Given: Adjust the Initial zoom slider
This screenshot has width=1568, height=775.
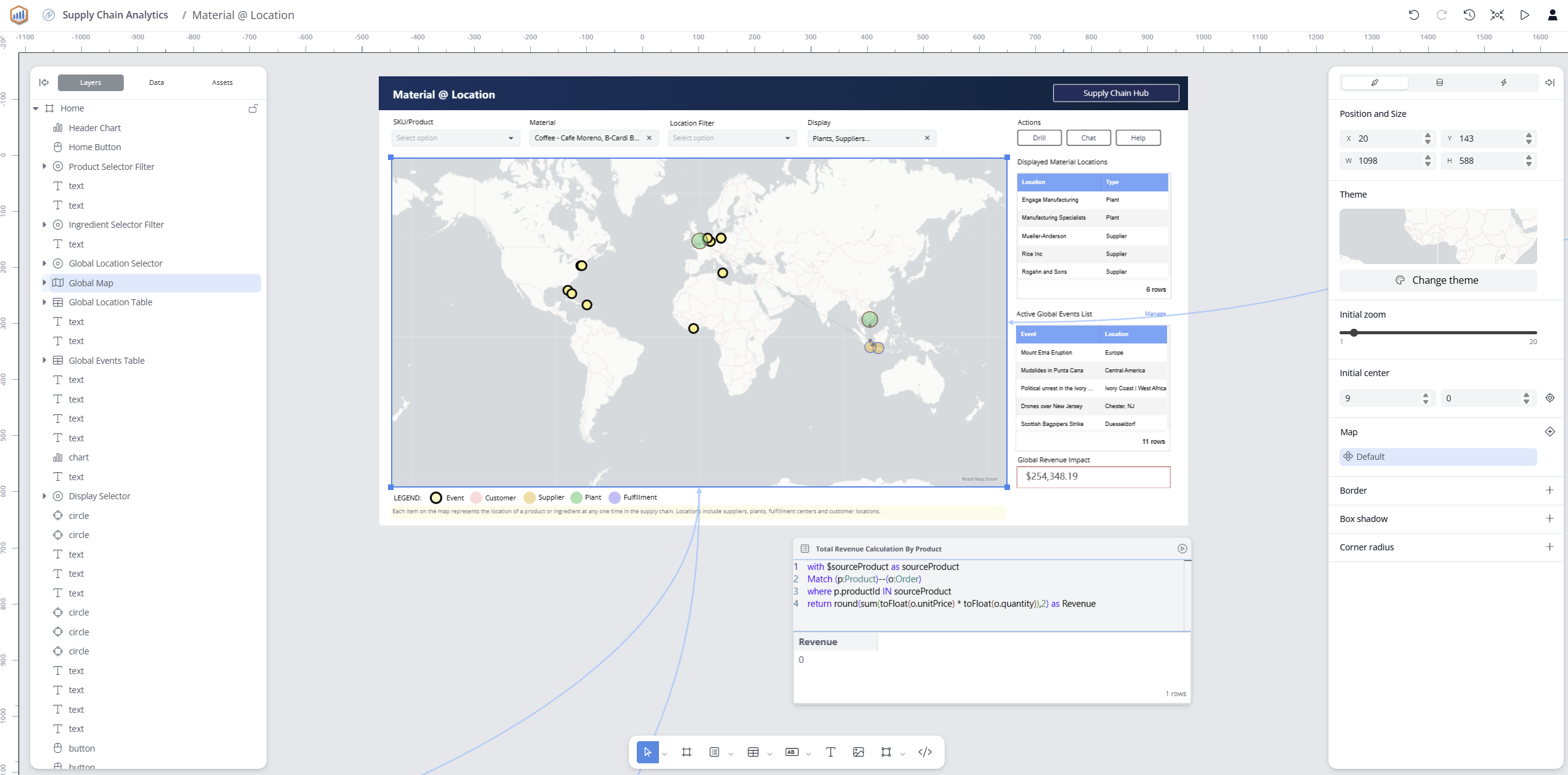Looking at the screenshot, I should 1354,332.
